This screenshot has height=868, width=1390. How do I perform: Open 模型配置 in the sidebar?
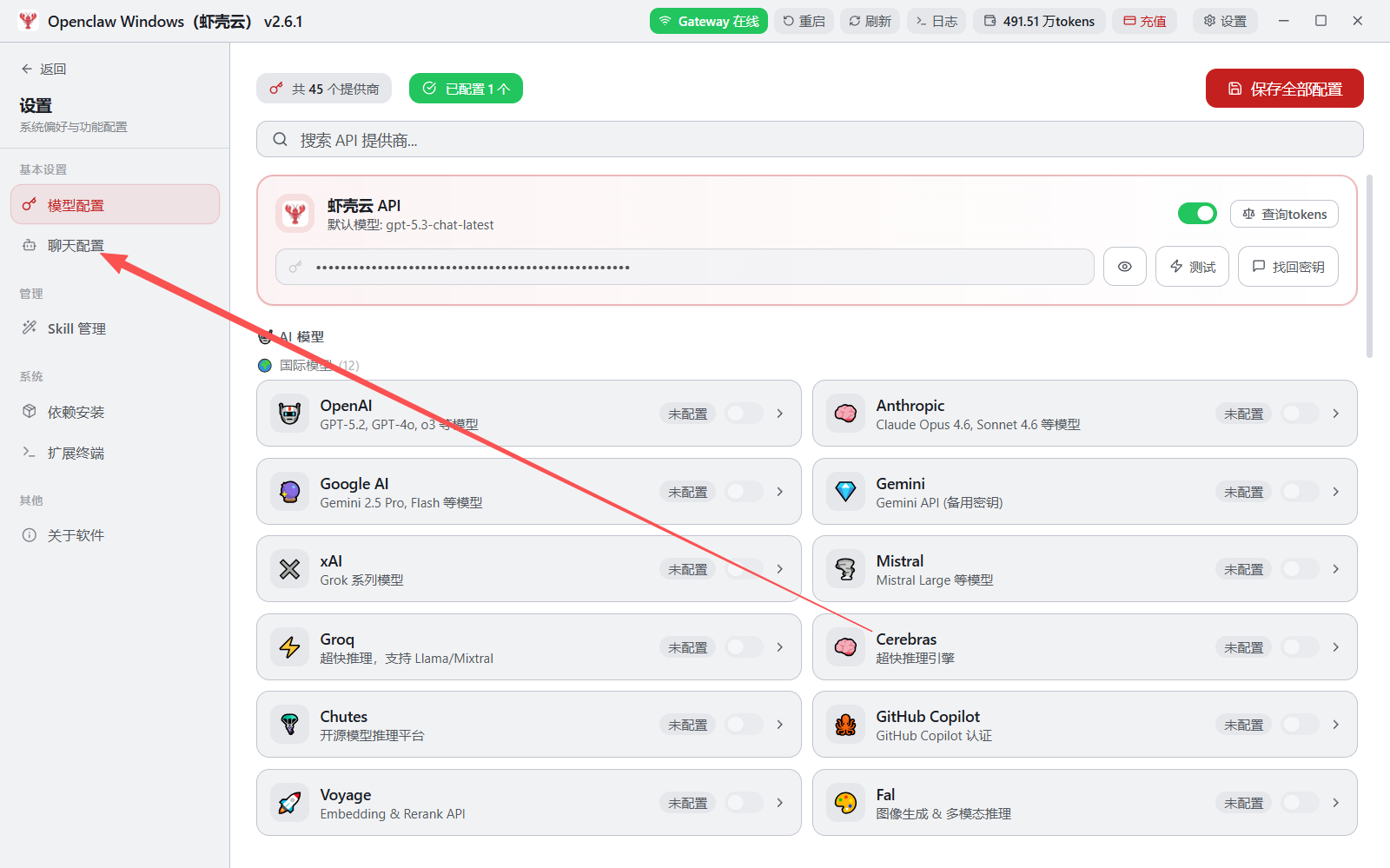click(x=115, y=204)
